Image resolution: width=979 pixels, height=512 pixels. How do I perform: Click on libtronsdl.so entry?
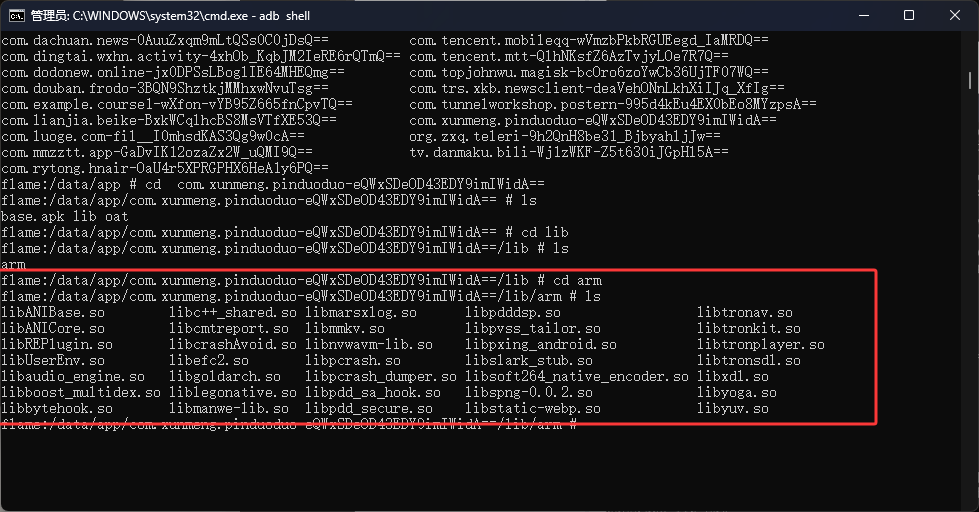click(x=749, y=361)
